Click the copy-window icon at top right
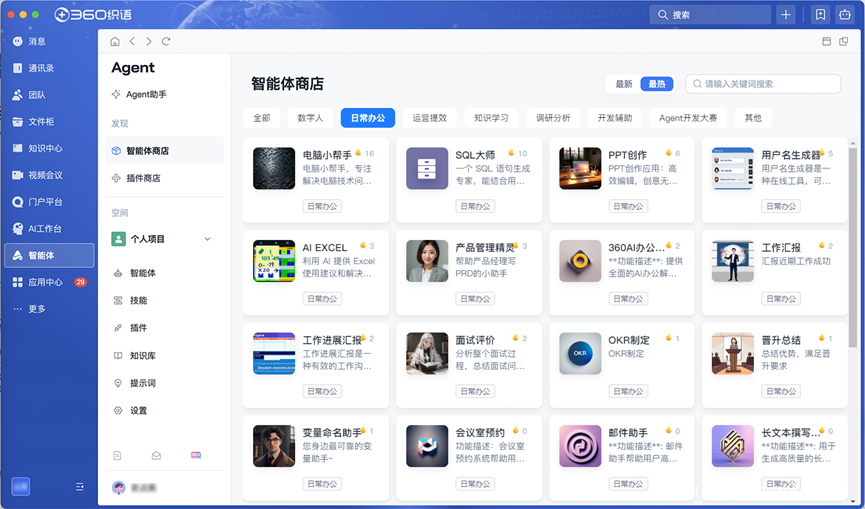Screen dimensions: 865x509 [x=844, y=41]
